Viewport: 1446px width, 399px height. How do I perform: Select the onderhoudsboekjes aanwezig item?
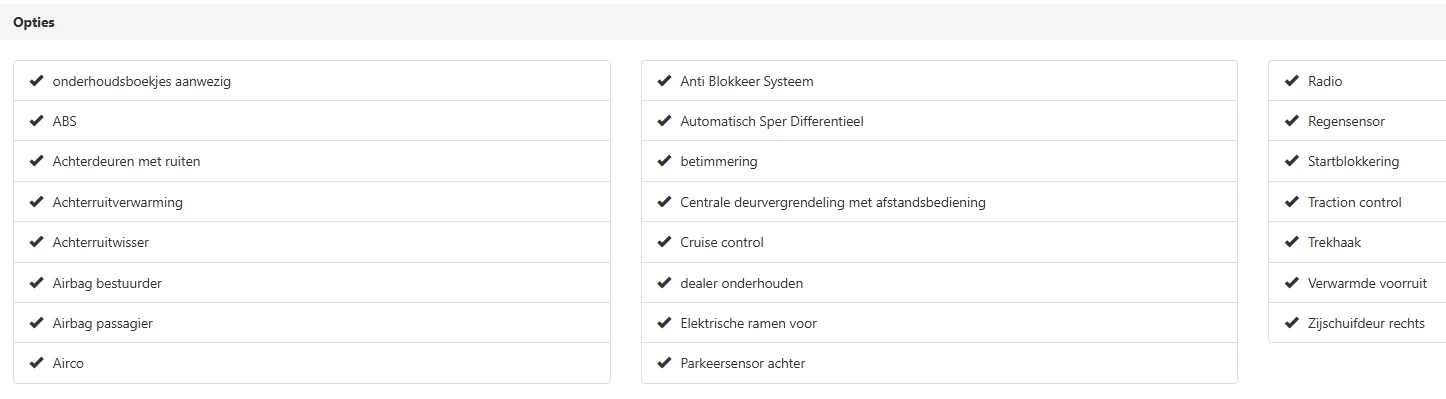(x=312, y=81)
